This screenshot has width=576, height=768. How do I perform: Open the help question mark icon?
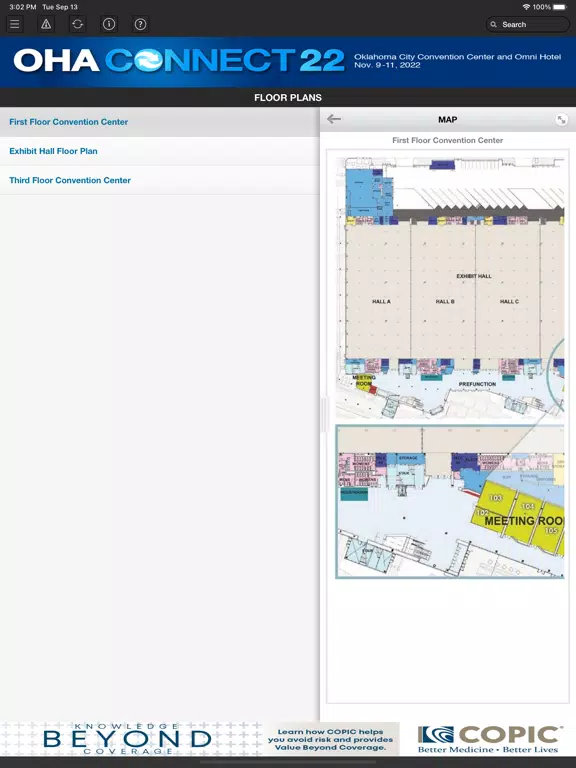(140, 24)
